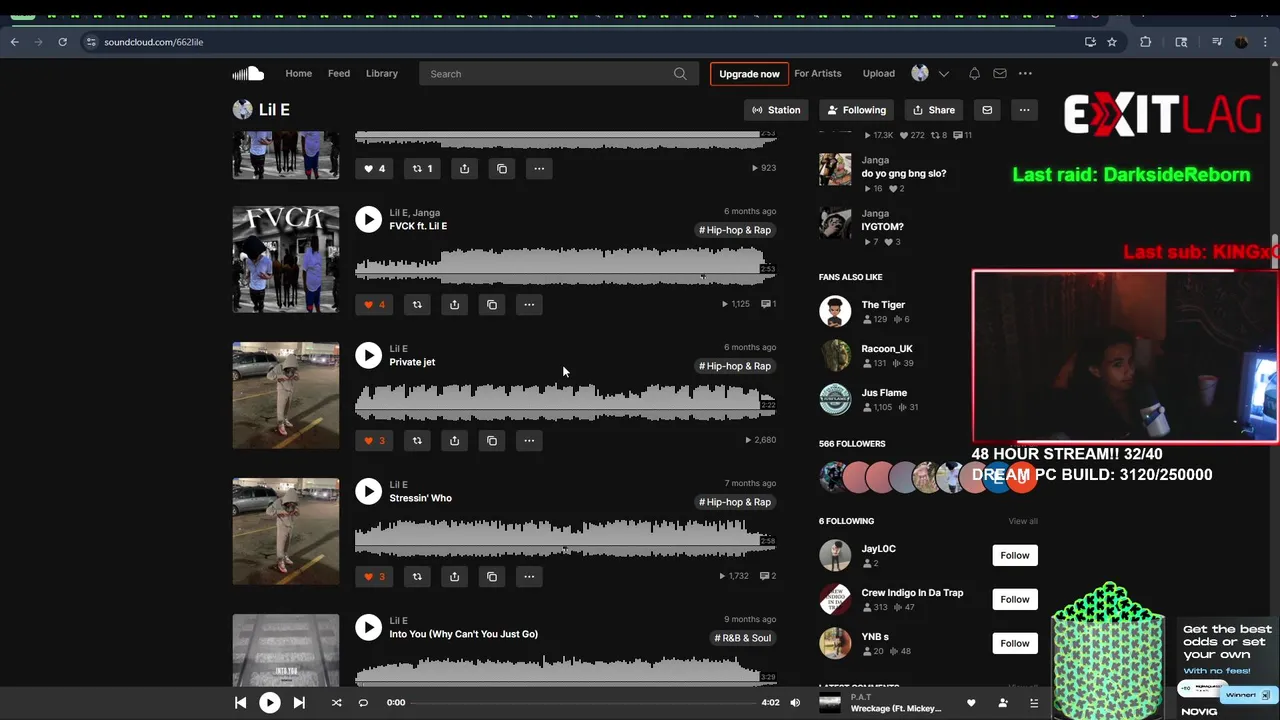View all following accounts
This screenshot has width=1280, height=720.
tap(1023, 521)
